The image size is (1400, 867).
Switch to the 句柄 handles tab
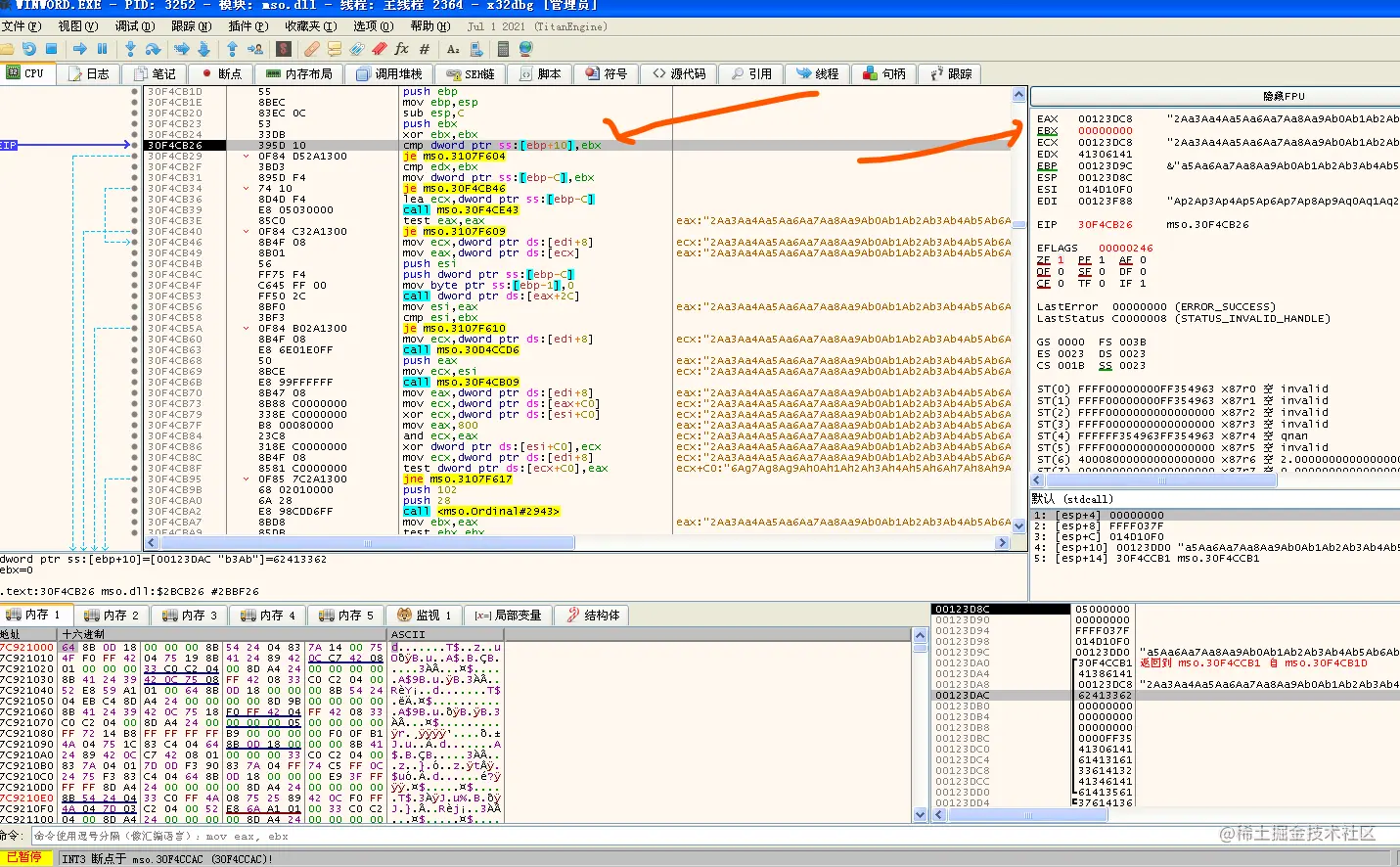coord(884,73)
